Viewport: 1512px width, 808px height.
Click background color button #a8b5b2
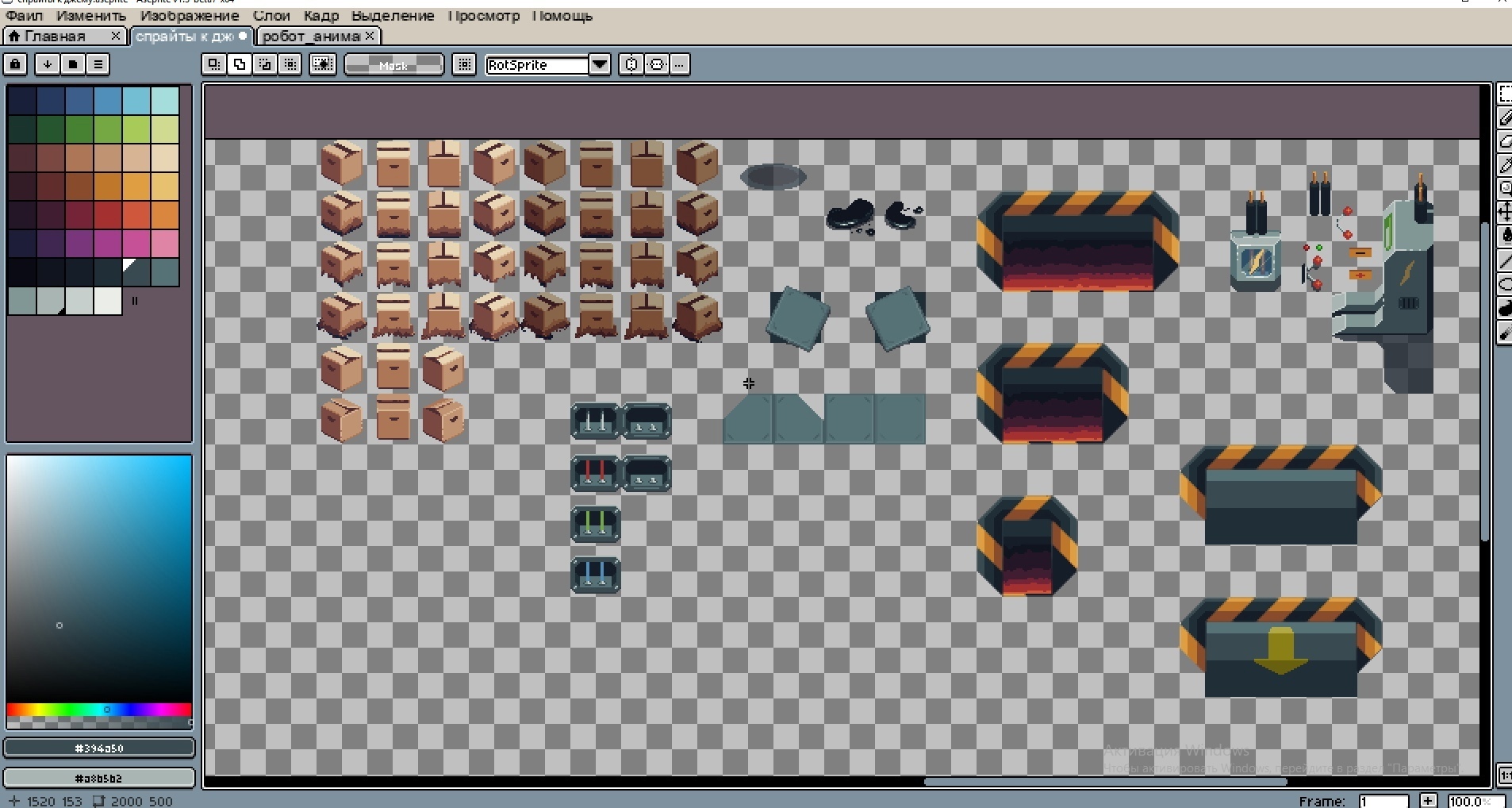99,778
